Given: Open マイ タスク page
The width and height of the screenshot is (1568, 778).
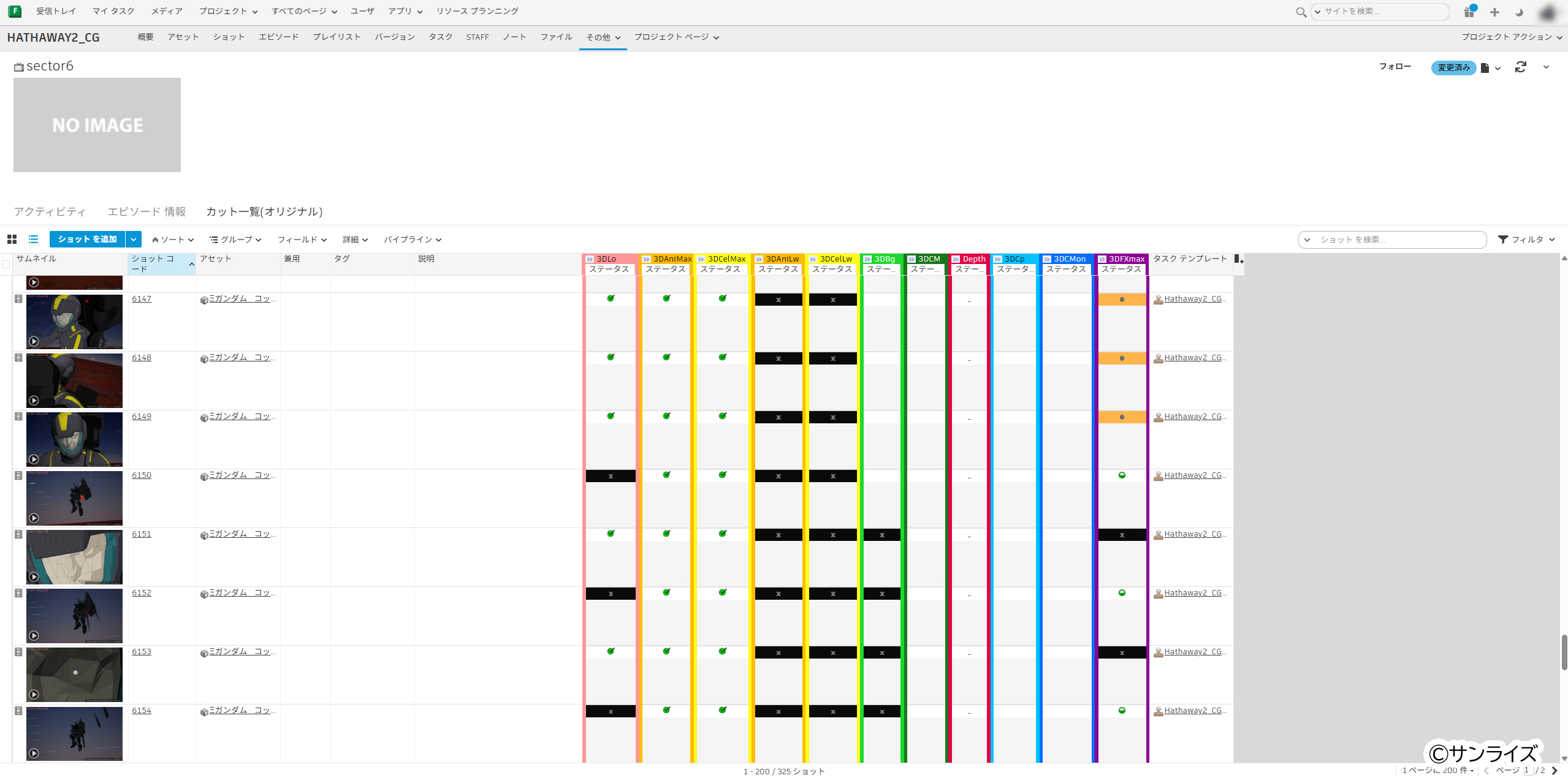Looking at the screenshot, I should point(113,11).
